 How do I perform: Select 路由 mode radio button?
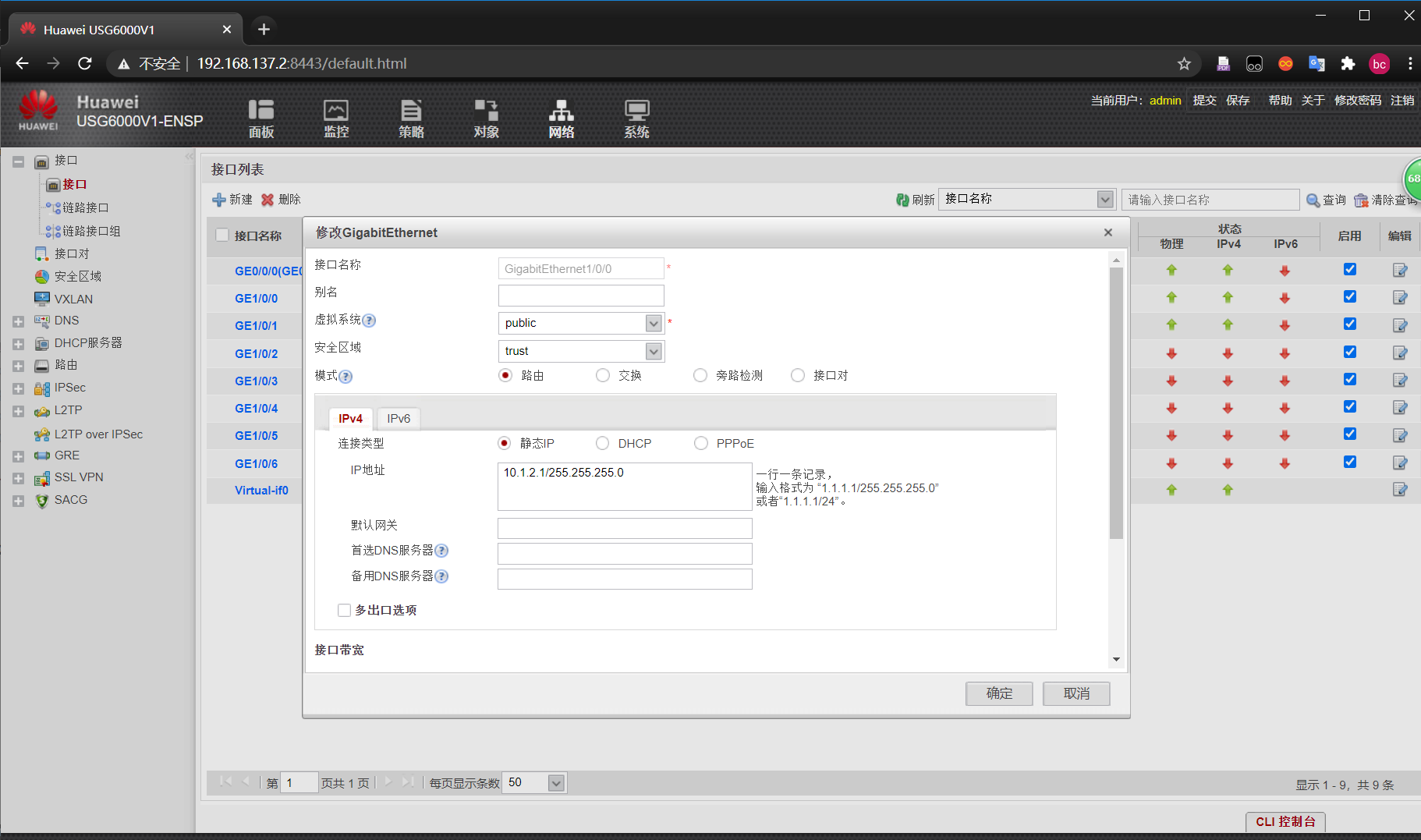(x=505, y=375)
